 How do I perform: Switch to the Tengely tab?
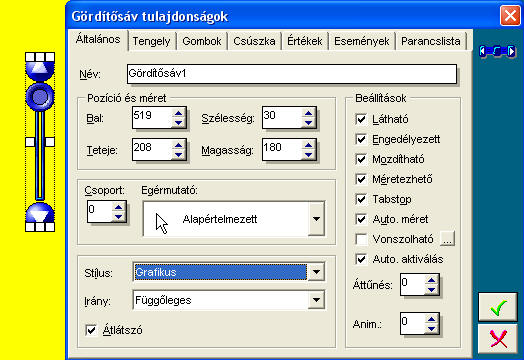[x=151, y=41]
